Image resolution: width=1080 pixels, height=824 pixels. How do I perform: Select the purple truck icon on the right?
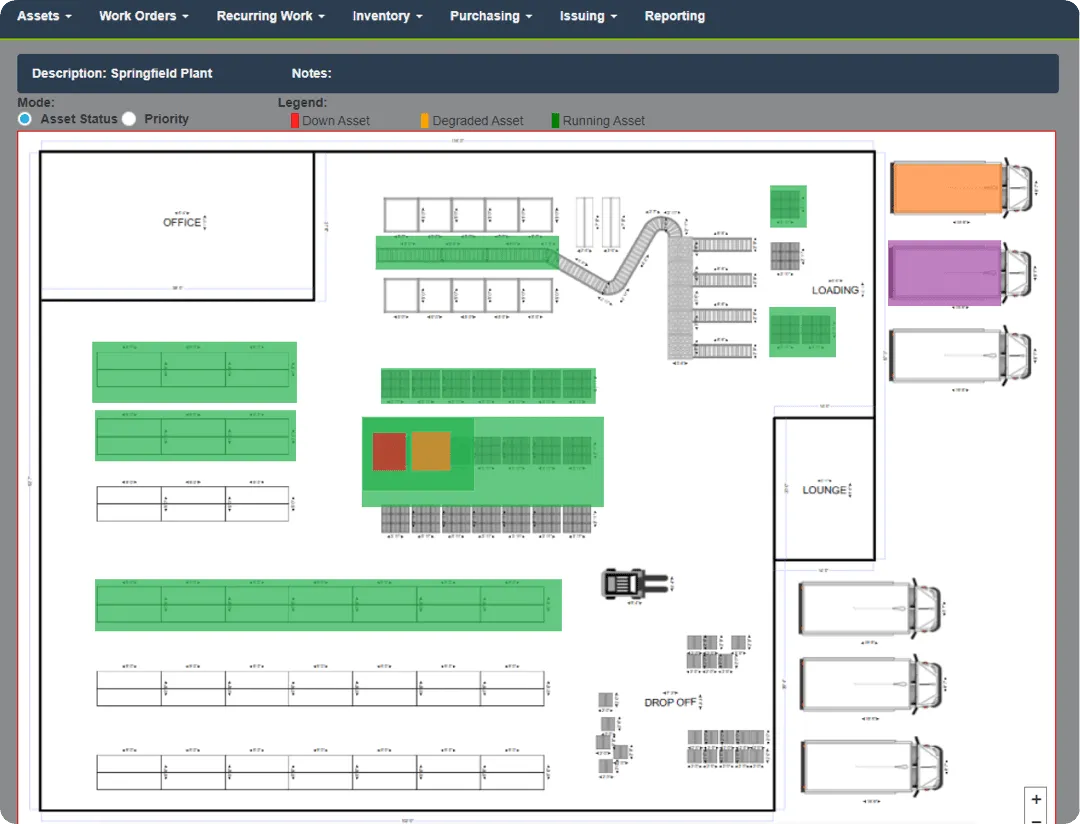tap(944, 273)
